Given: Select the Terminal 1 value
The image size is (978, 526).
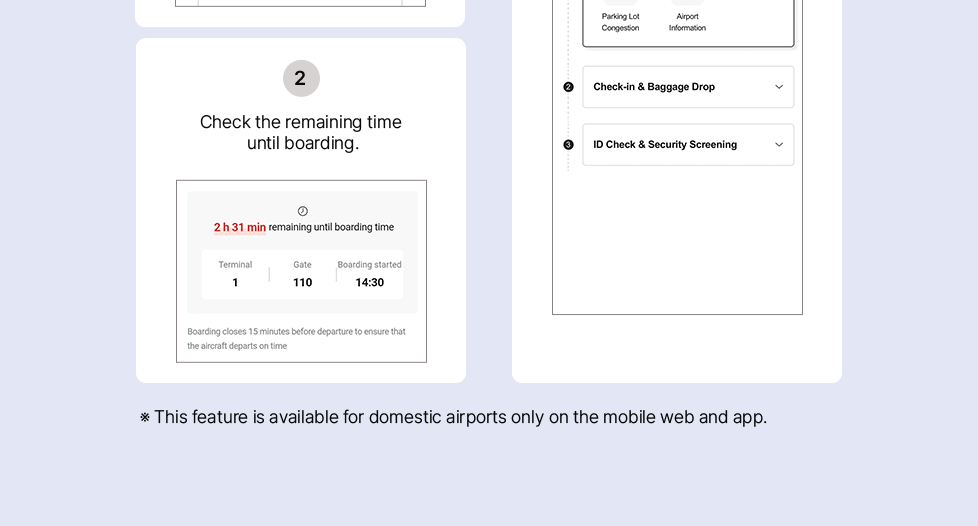Looking at the screenshot, I should point(235,282).
